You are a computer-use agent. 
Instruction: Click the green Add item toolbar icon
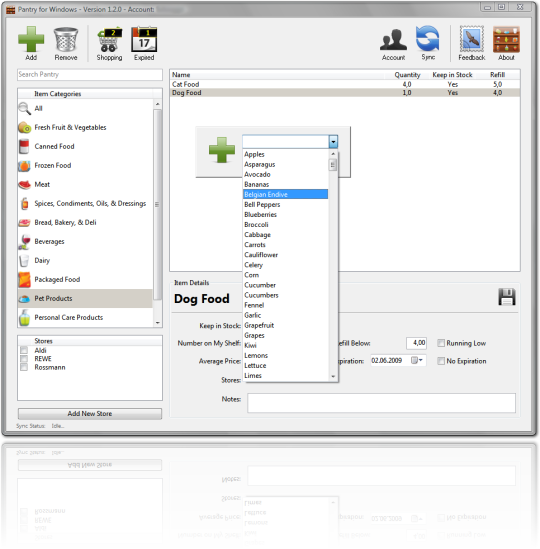31,39
